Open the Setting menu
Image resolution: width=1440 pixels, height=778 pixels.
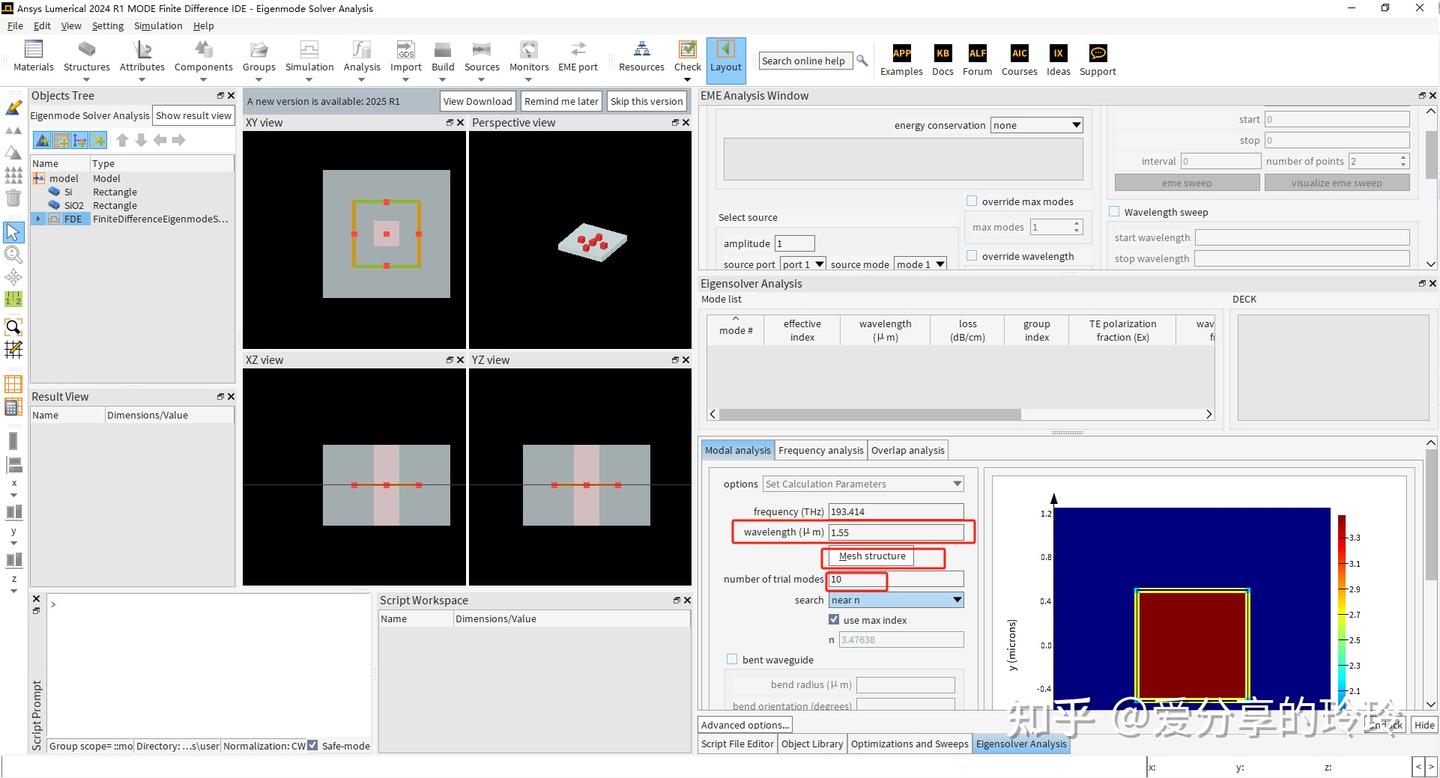point(108,26)
